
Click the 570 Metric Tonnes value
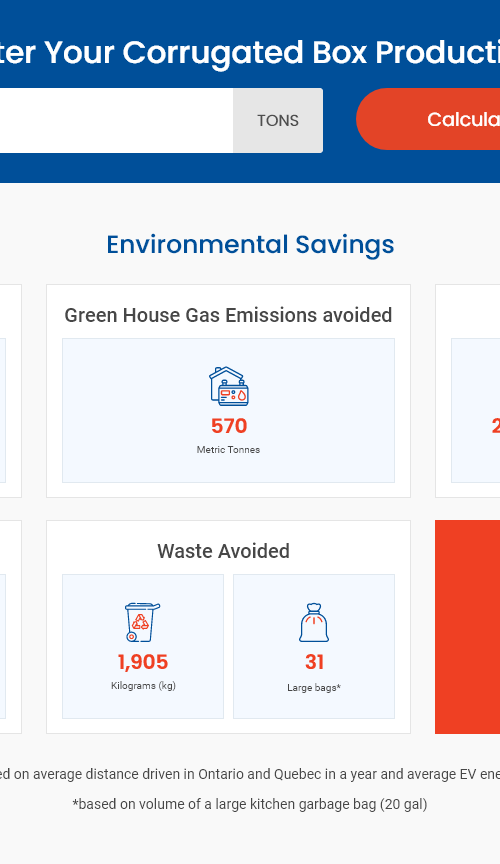[229, 426]
